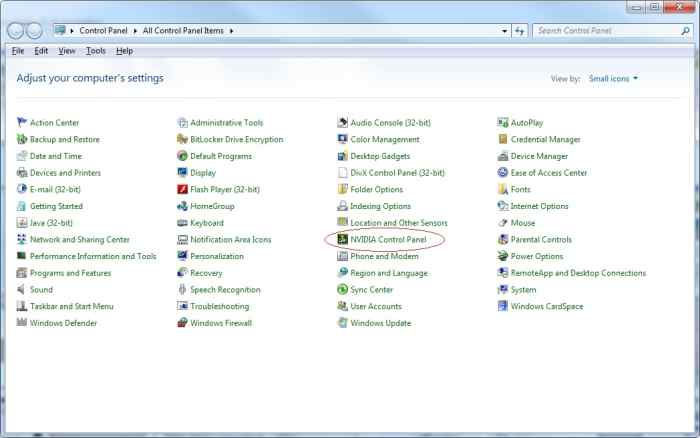Click the Parental Controls icon
Viewport: 700px width, 438px height.
pos(503,240)
